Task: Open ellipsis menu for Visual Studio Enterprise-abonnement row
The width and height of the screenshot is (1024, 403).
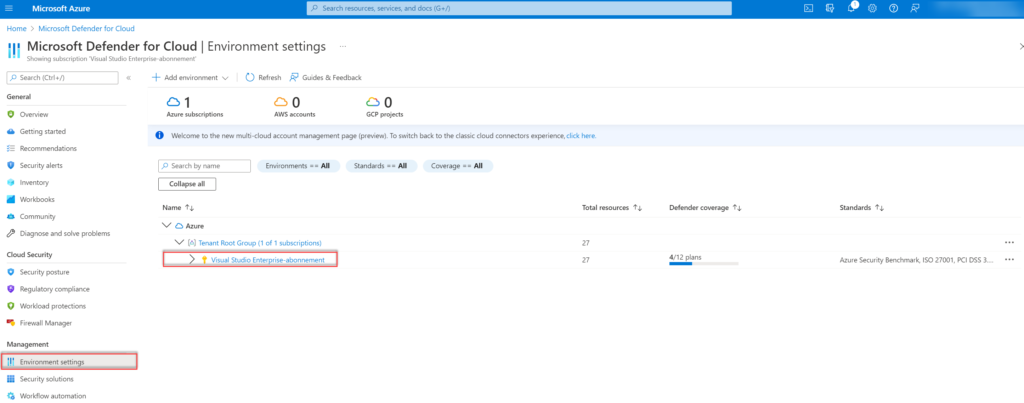Action: click(1009, 259)
